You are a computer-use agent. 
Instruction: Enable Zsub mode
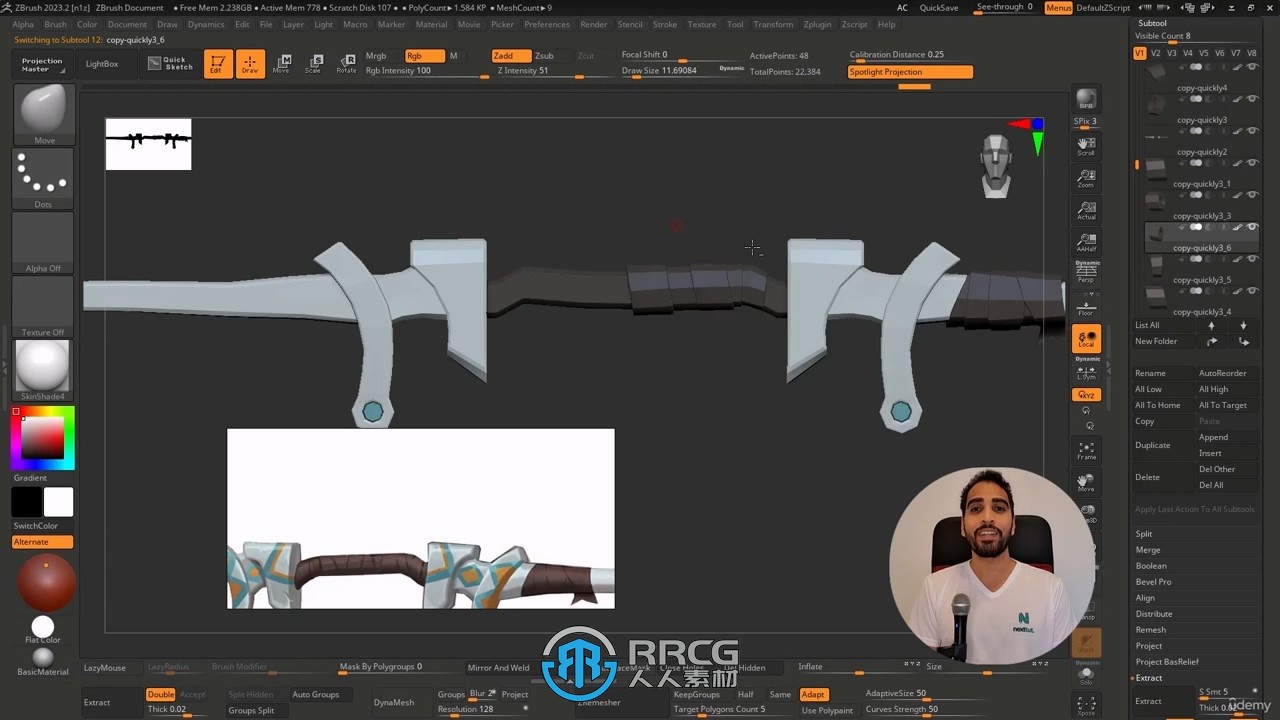545,56
